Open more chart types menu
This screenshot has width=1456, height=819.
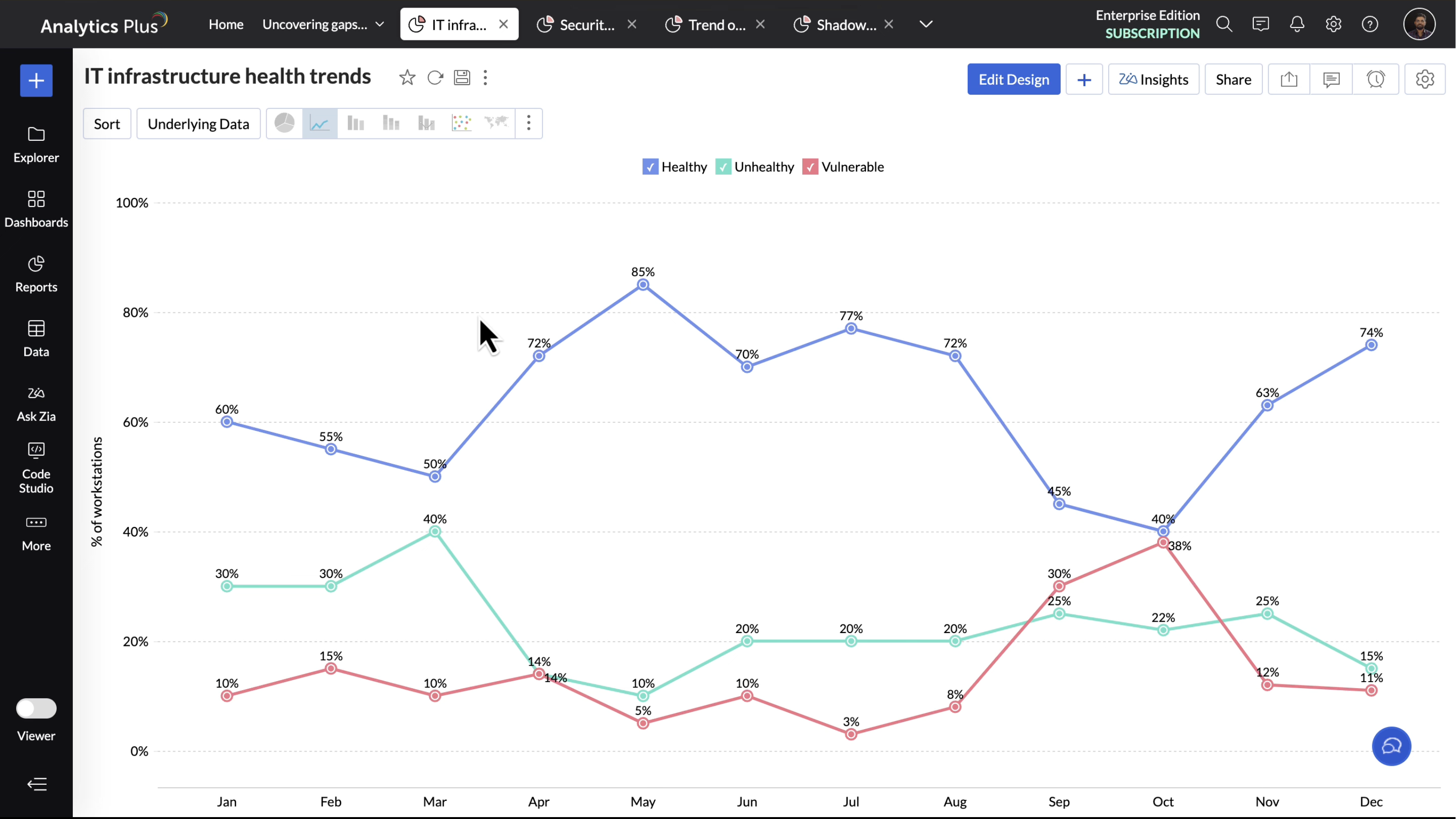(529, 123)
